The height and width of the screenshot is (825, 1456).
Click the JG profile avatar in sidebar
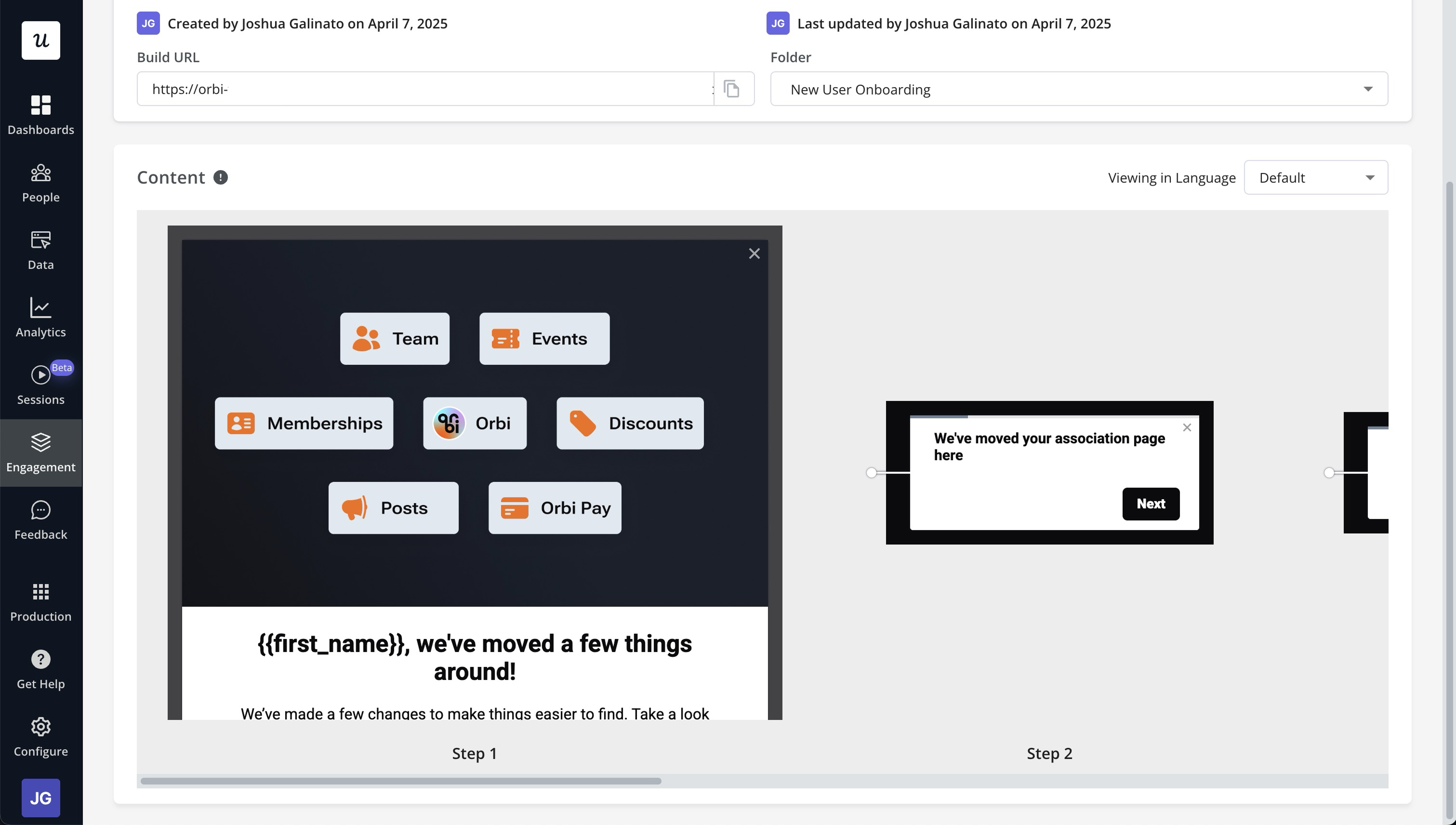tap(41, 798)
